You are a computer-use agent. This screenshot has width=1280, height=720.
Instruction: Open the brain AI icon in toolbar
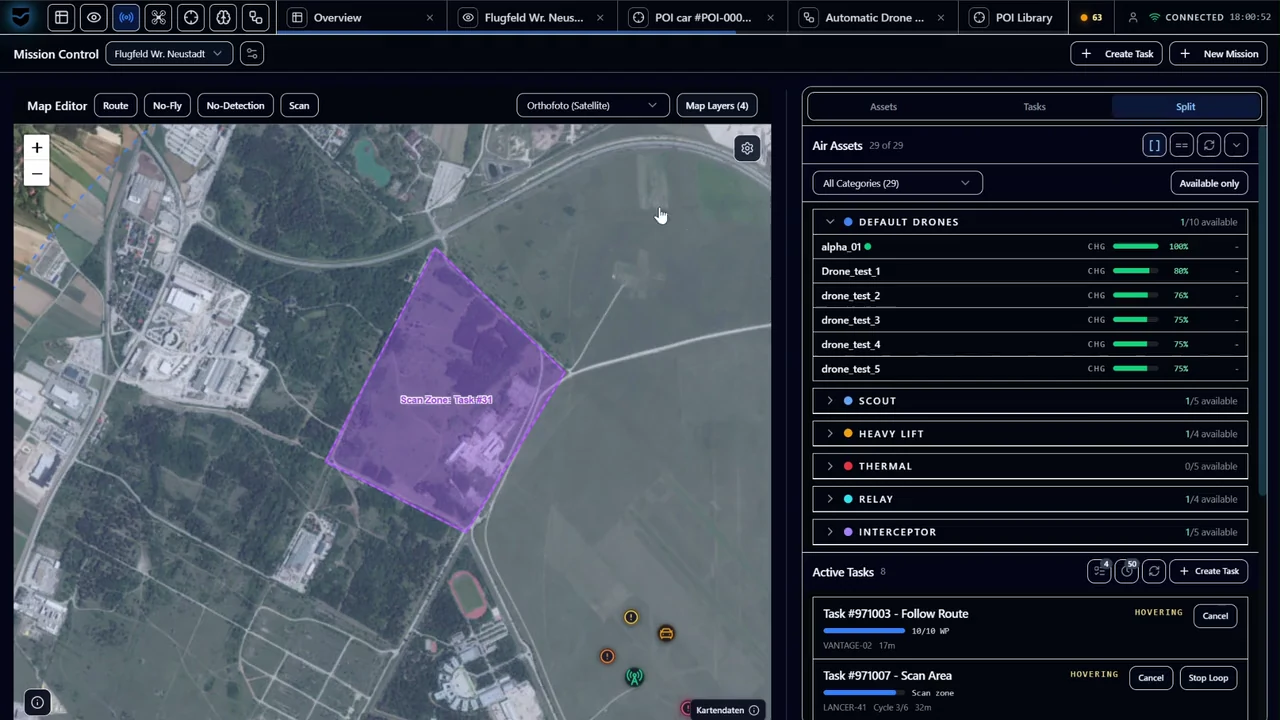tap(223, 17)
